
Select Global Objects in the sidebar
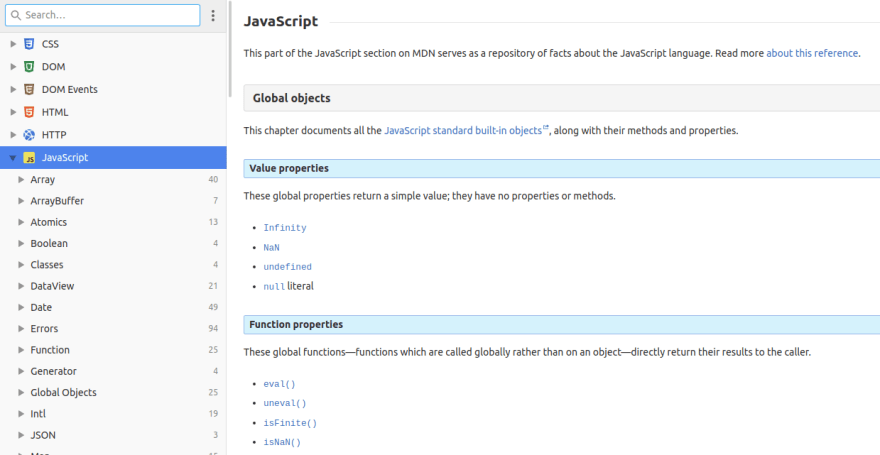click(x=113, y=393)
